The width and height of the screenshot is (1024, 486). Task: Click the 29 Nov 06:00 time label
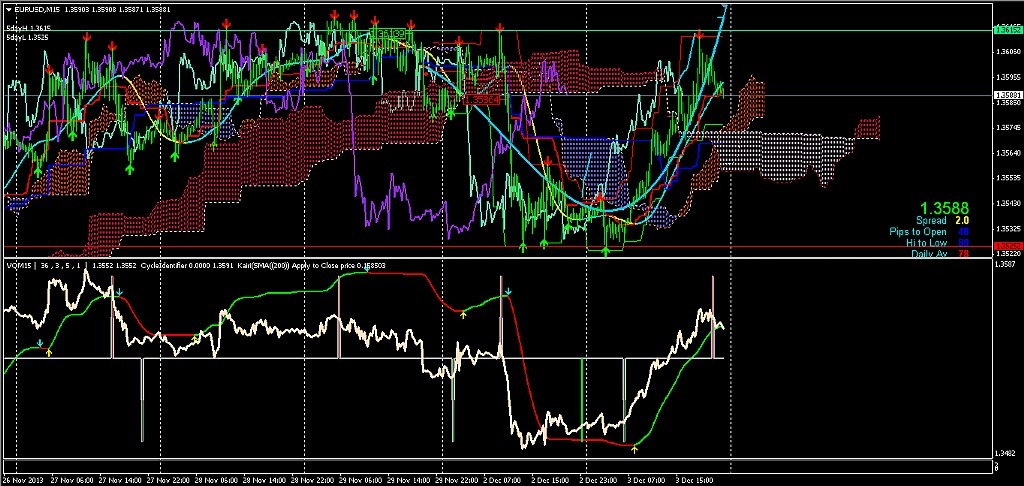[362, 479]
